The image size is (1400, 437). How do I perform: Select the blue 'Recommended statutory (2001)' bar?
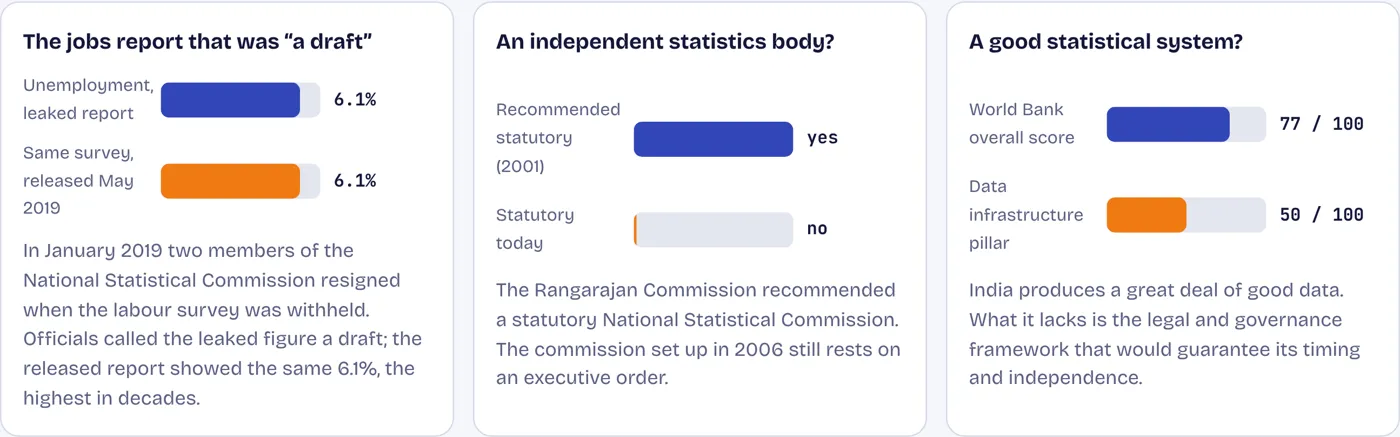tap(713, 139)
